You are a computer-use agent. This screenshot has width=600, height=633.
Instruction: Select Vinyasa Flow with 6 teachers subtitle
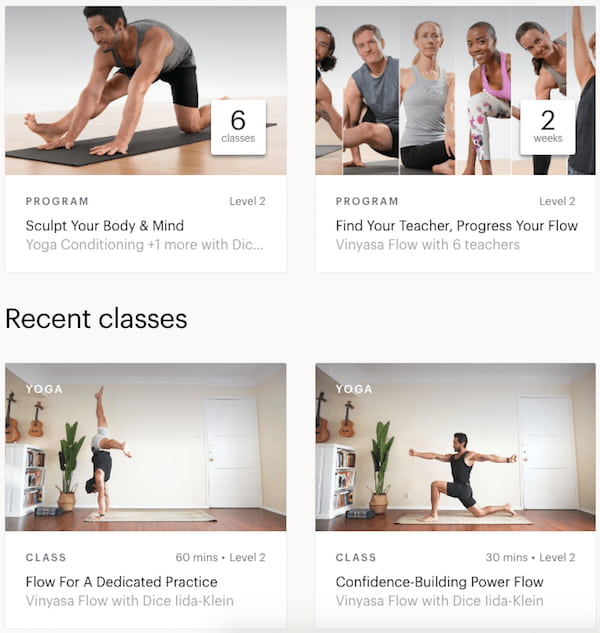point(428,245)
